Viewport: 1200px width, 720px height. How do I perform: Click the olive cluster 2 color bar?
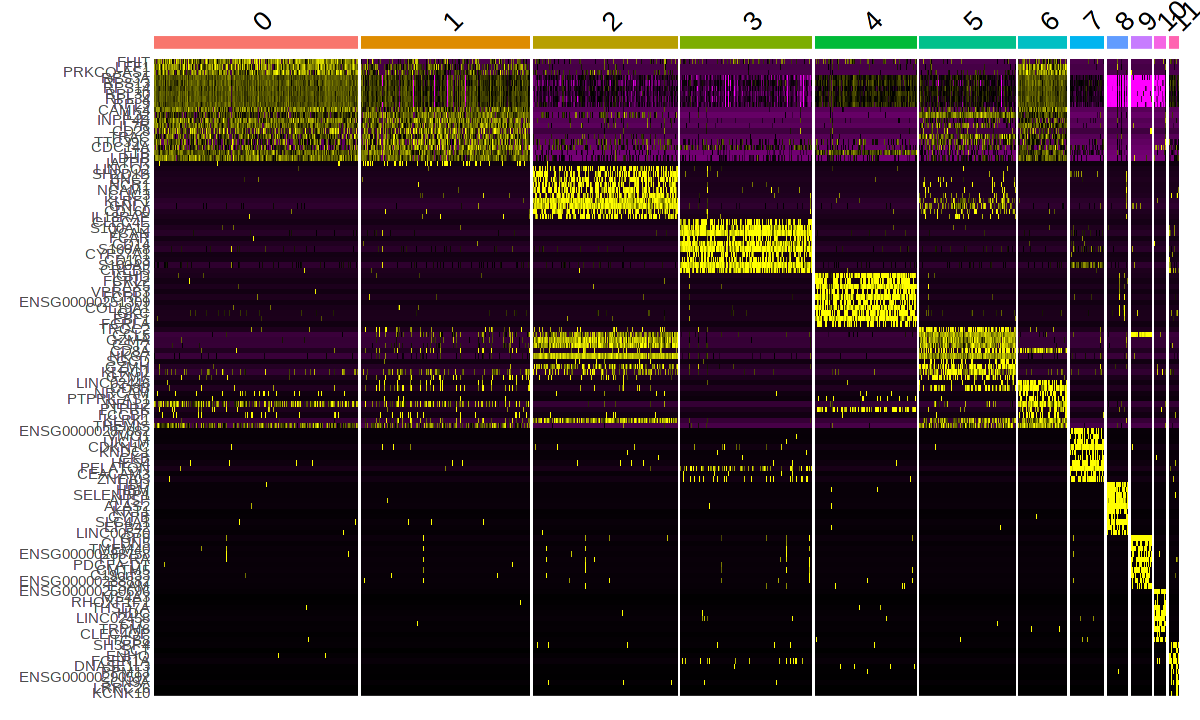[x=605, y=42]
